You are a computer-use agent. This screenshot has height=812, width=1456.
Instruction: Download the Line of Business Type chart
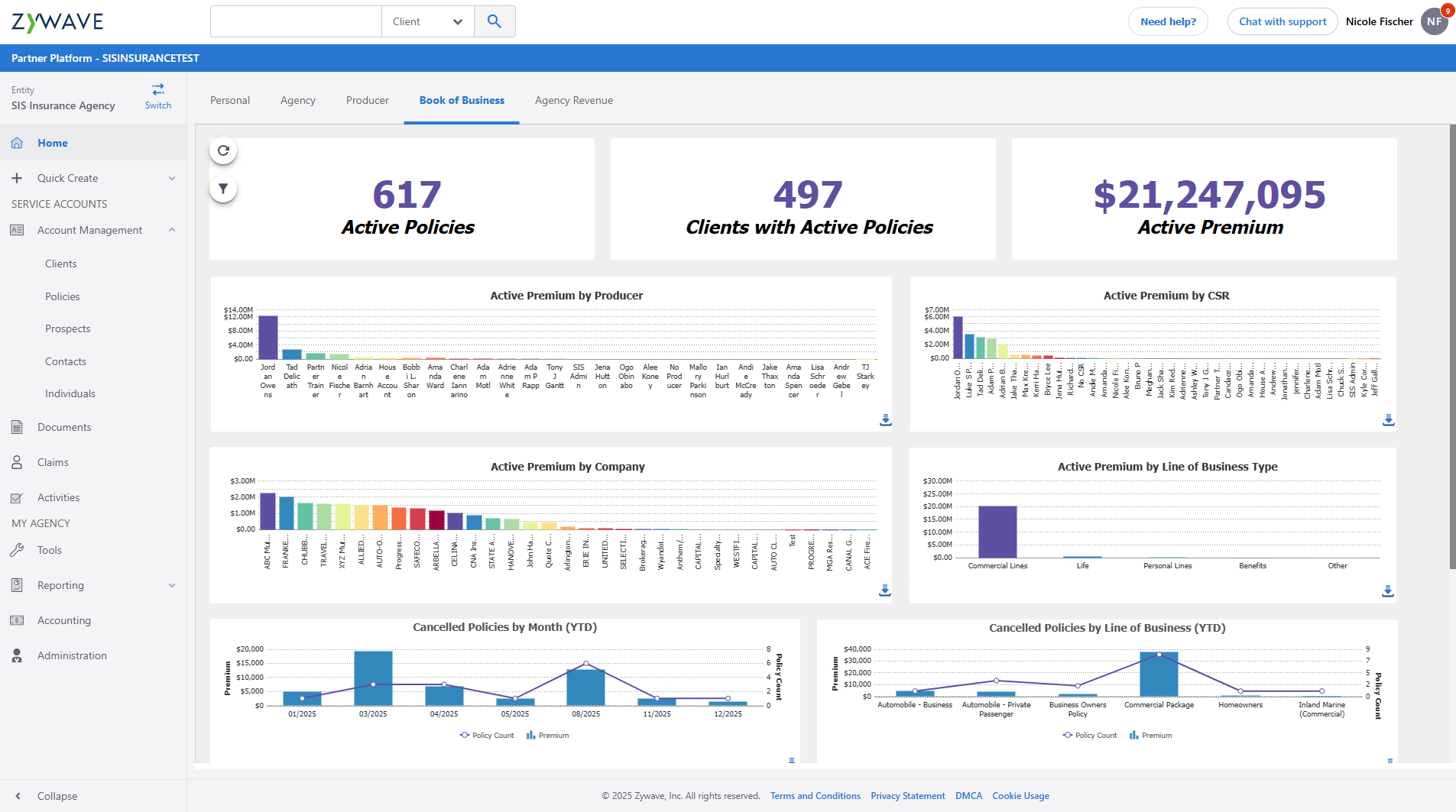(1387, 591)
